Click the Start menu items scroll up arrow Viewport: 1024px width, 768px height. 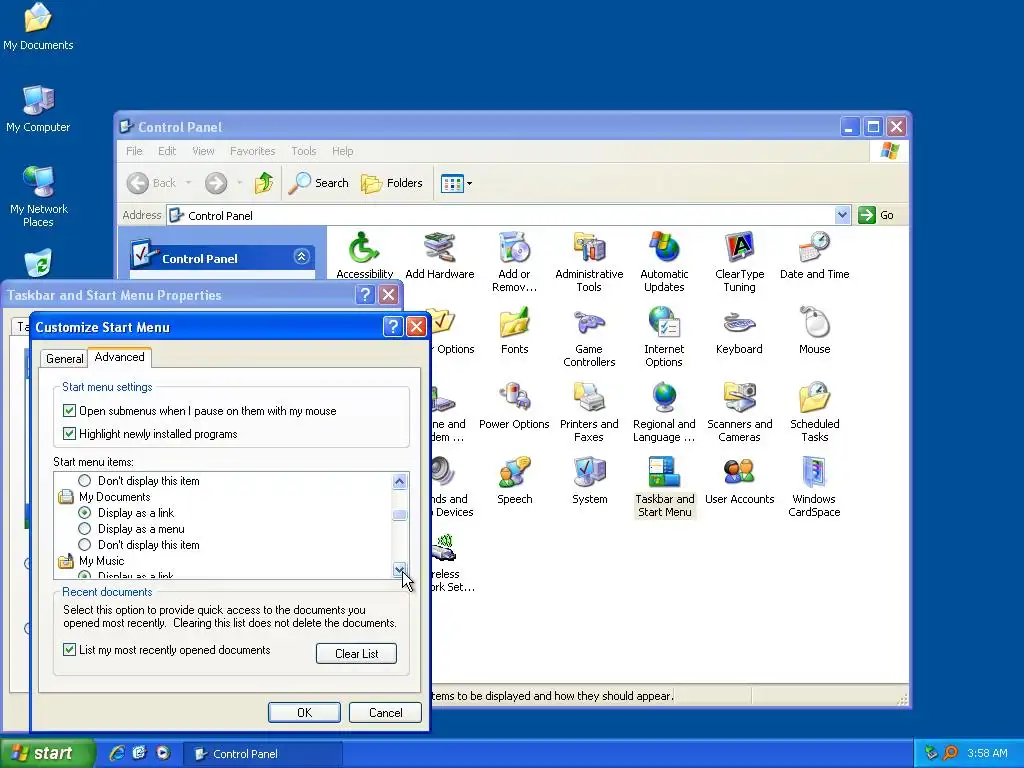pyautogui.click(x=400, y=482)
